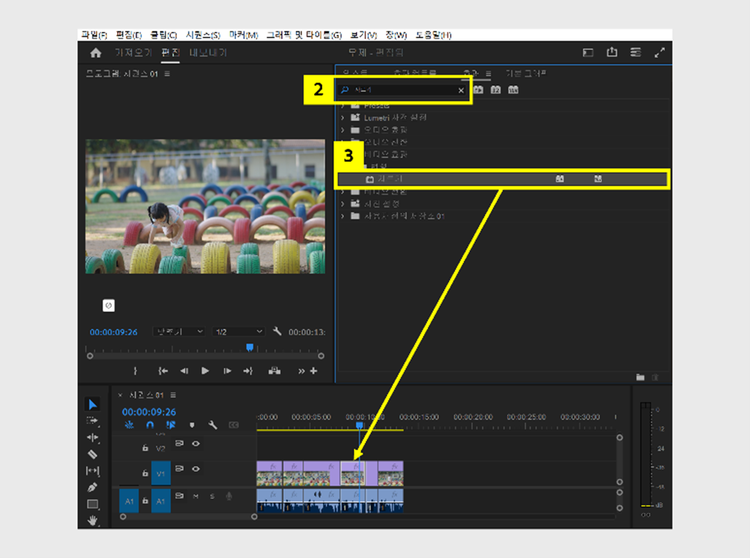Toggle lock on audio track A1
The height and width of the screenshot is (558, 750).
click(145, 501)
